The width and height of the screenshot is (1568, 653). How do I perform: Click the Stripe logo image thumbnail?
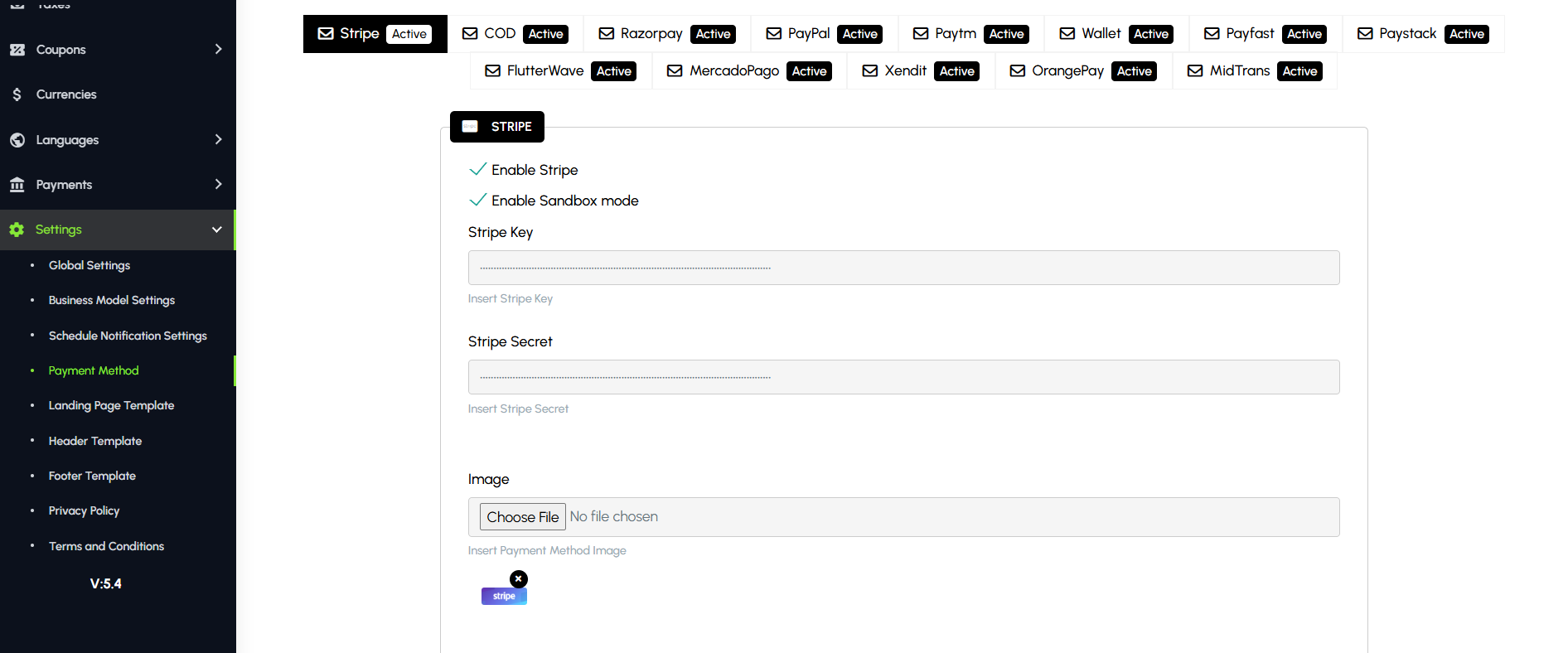pyautogui.click(x=504, y=597)
